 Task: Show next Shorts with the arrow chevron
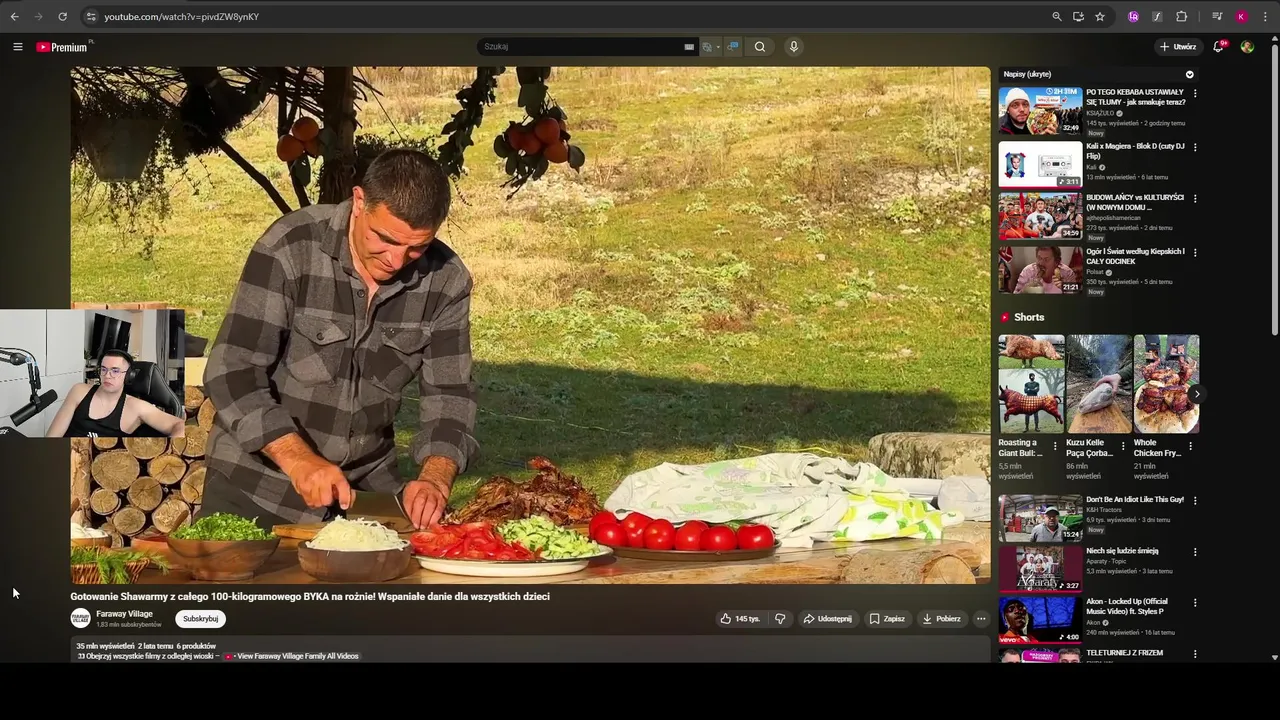click(1196, 394)
